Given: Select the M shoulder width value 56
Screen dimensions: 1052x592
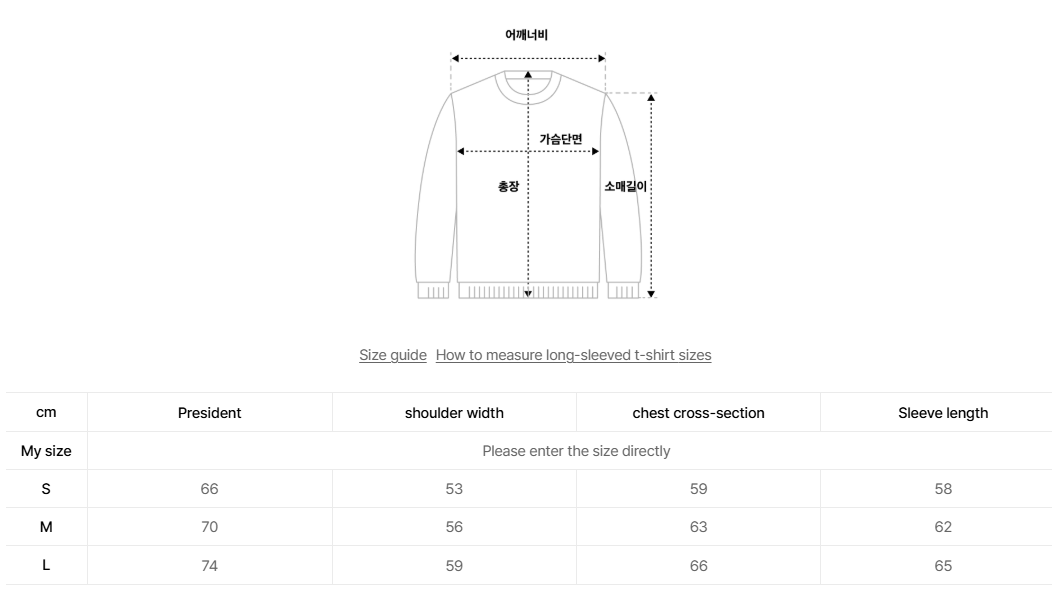Looking at the screenshot, I should 454,527.
